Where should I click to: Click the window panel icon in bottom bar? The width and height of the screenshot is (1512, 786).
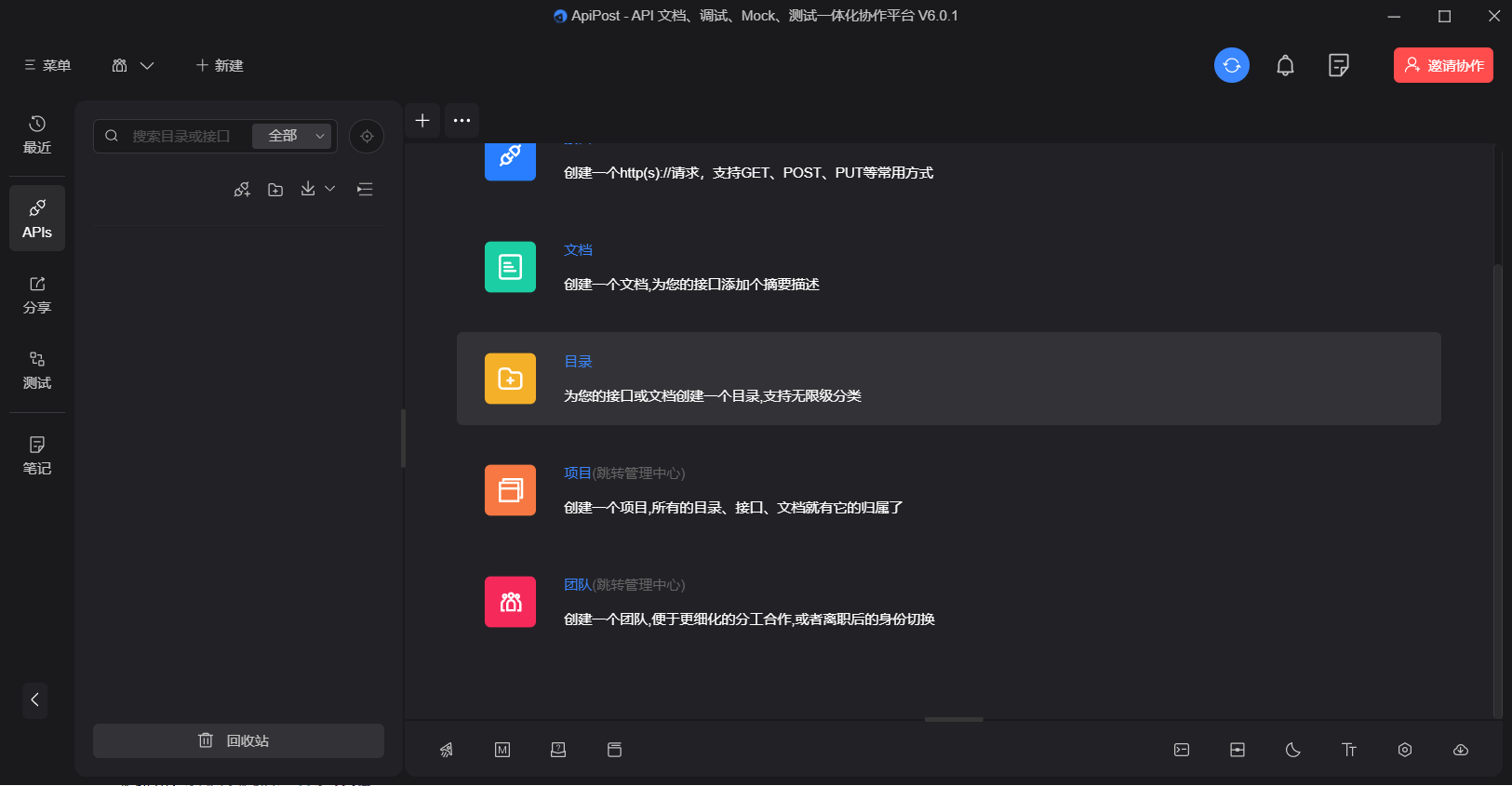614,750
